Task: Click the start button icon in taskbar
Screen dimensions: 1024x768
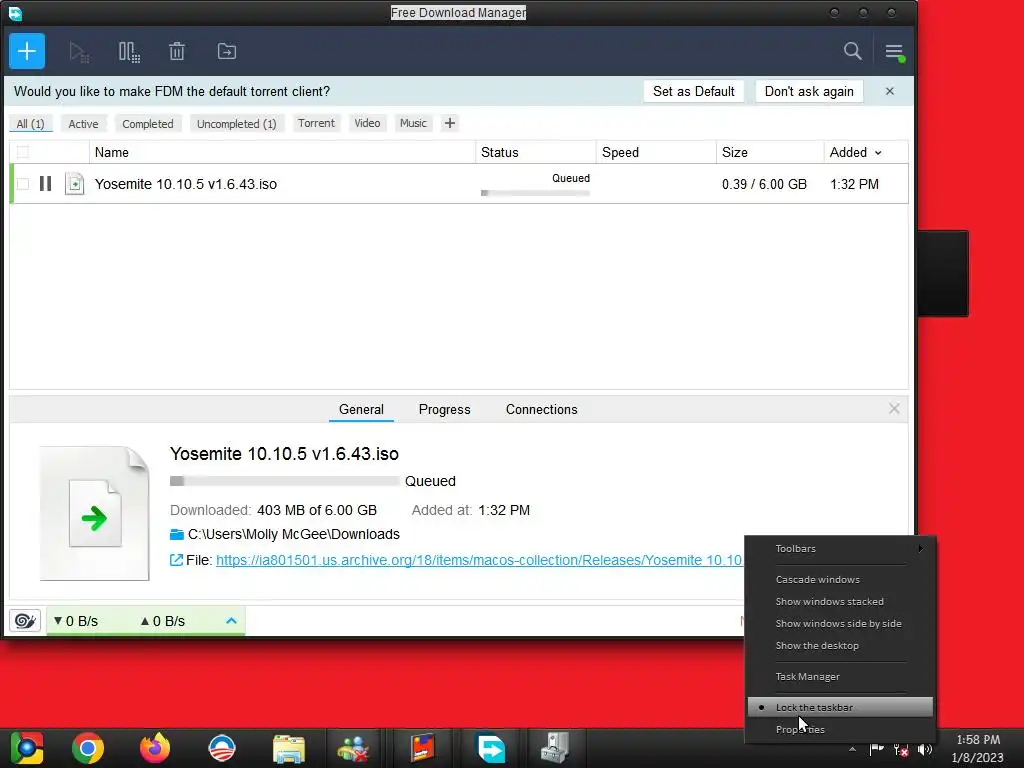Action: click(x=26, y=748)
